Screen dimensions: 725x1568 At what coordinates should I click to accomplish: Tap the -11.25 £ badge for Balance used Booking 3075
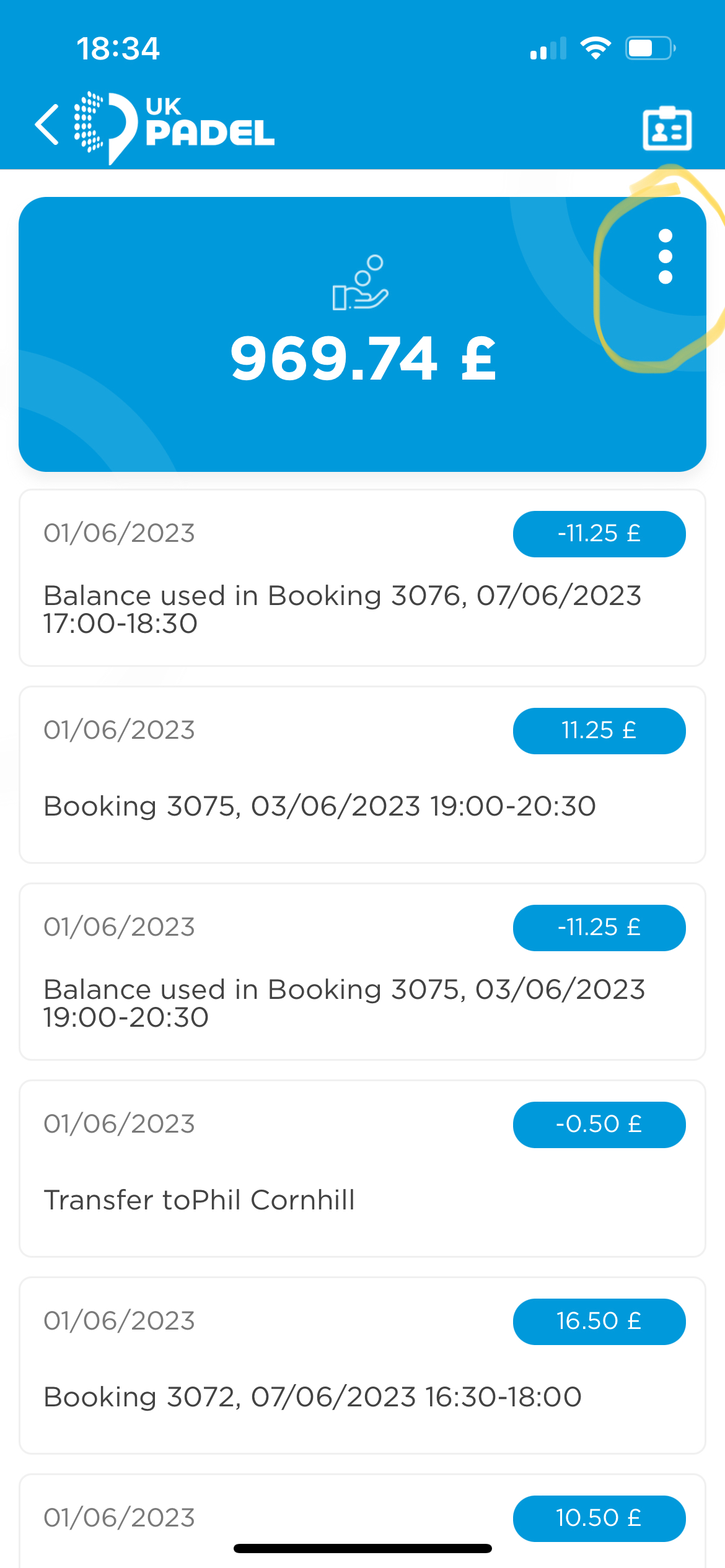[599, 928]
